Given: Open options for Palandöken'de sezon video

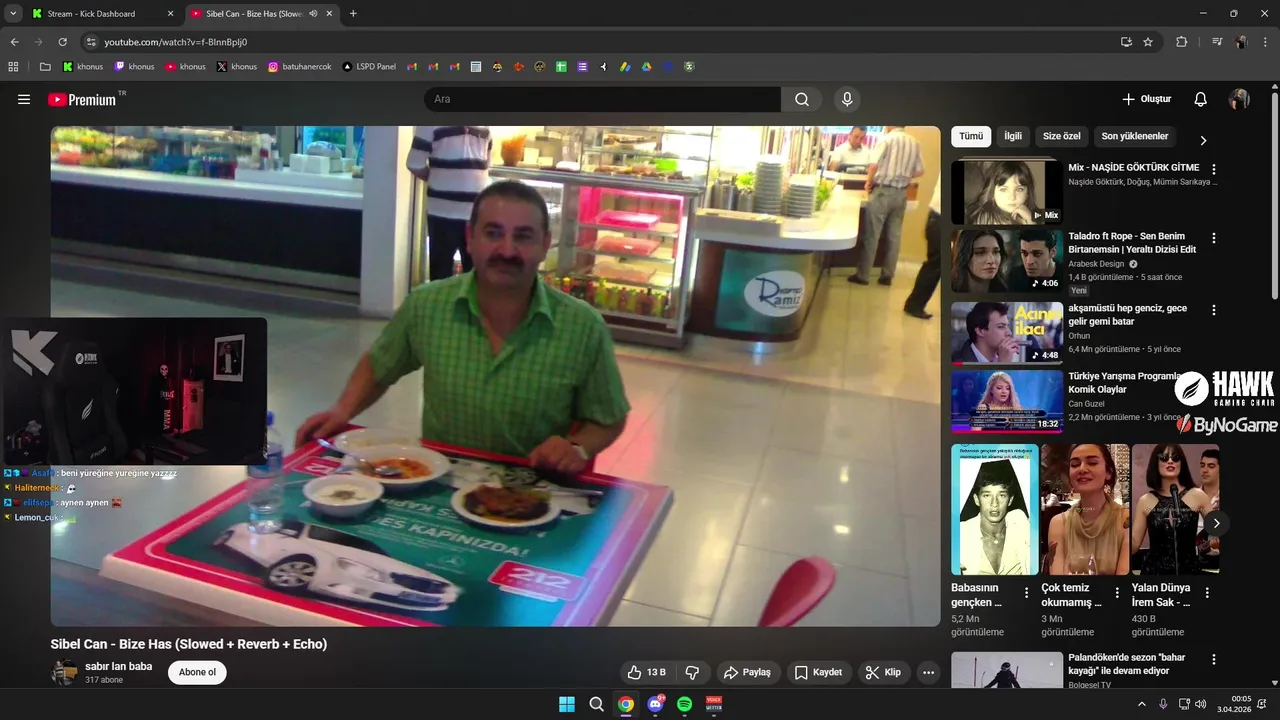Looking at the screenshot, I should 1214,660.
